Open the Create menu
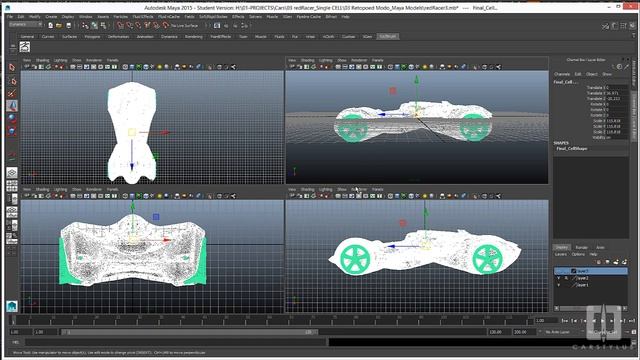This screenshot has height=360, width=640. 51,17
